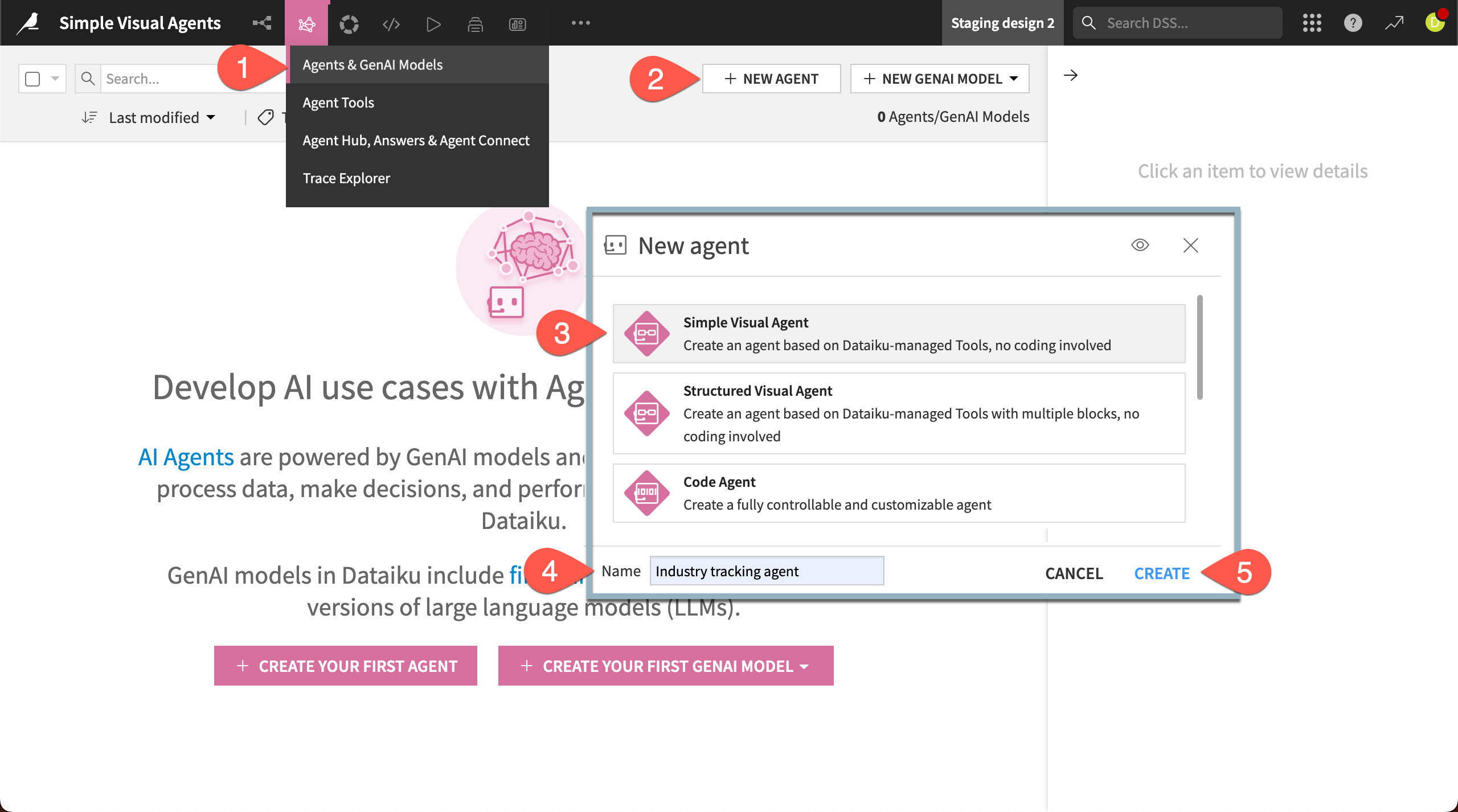Select Agent Tools from the menu
Screen dimensions: 1458x812
pyautogui.click(x=338, y=102)
